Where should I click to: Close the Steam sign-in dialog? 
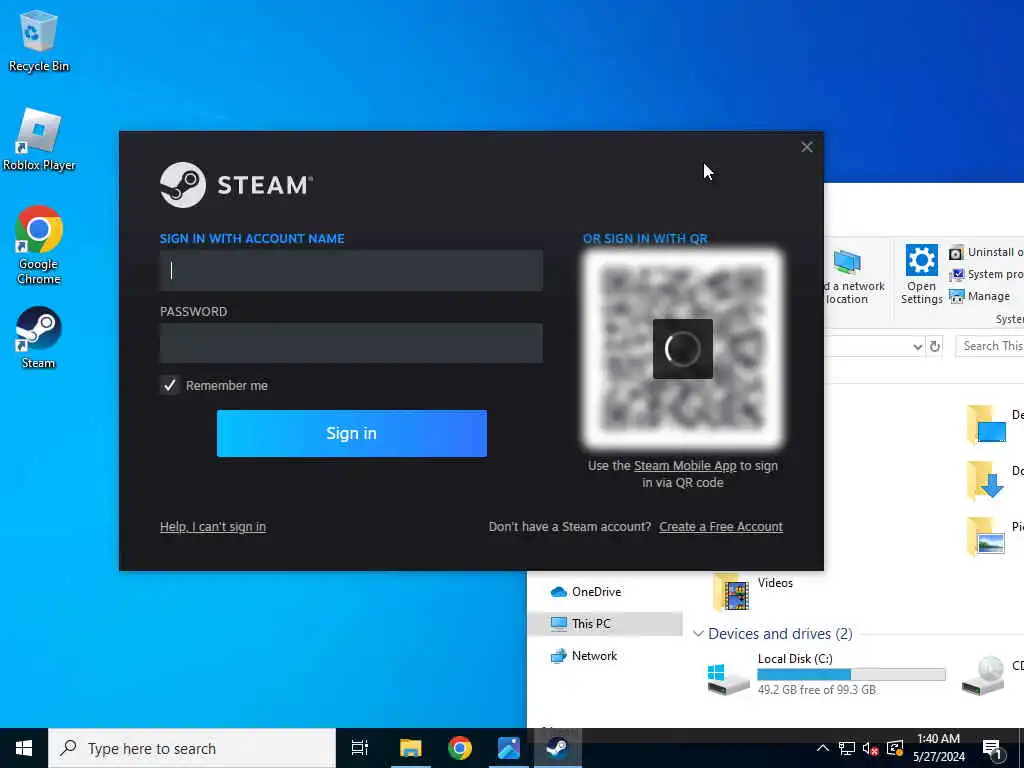(807, 147)
